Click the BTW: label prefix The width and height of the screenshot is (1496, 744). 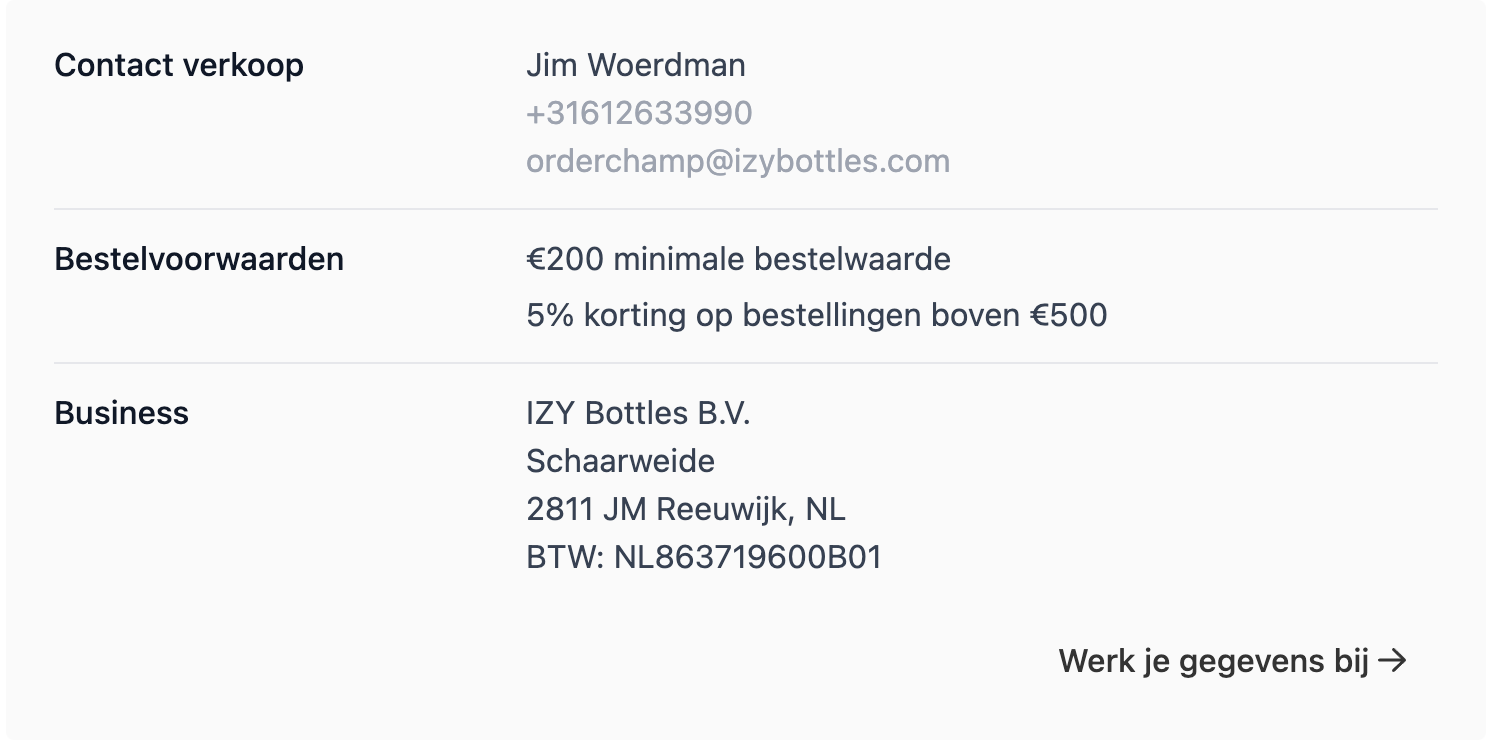pos(565,557)
